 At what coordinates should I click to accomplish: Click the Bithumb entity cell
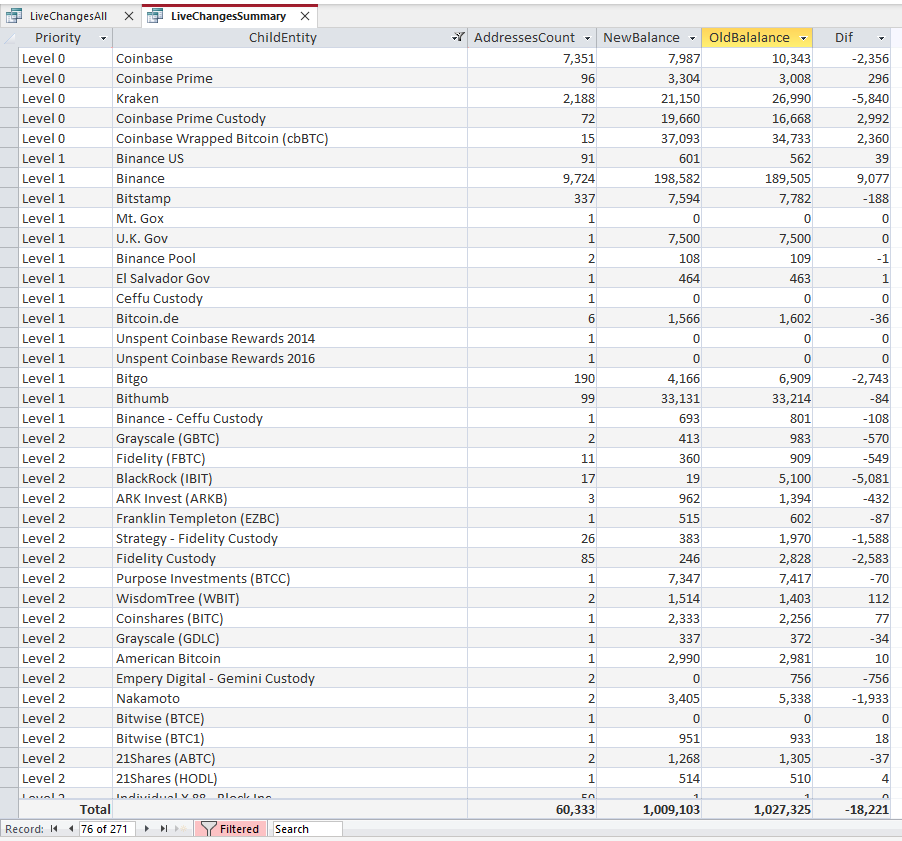290,398
